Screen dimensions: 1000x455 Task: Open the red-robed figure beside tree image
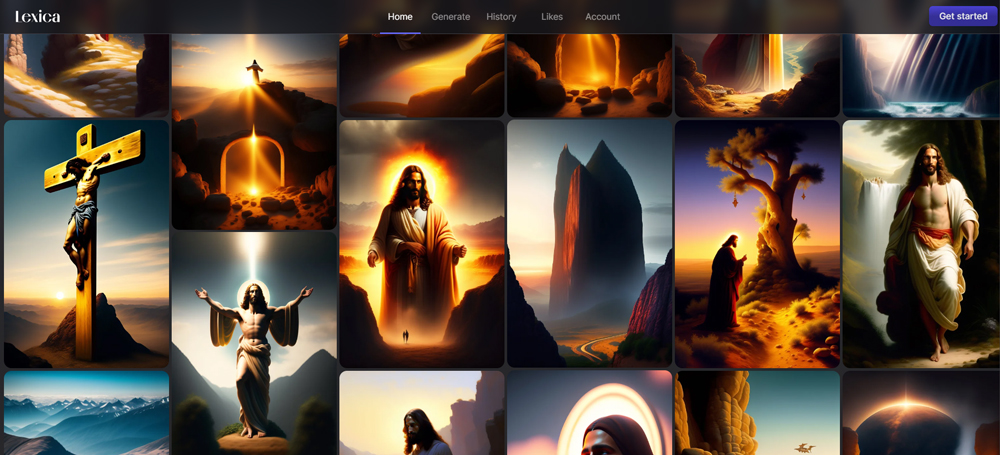coord(757,244)
